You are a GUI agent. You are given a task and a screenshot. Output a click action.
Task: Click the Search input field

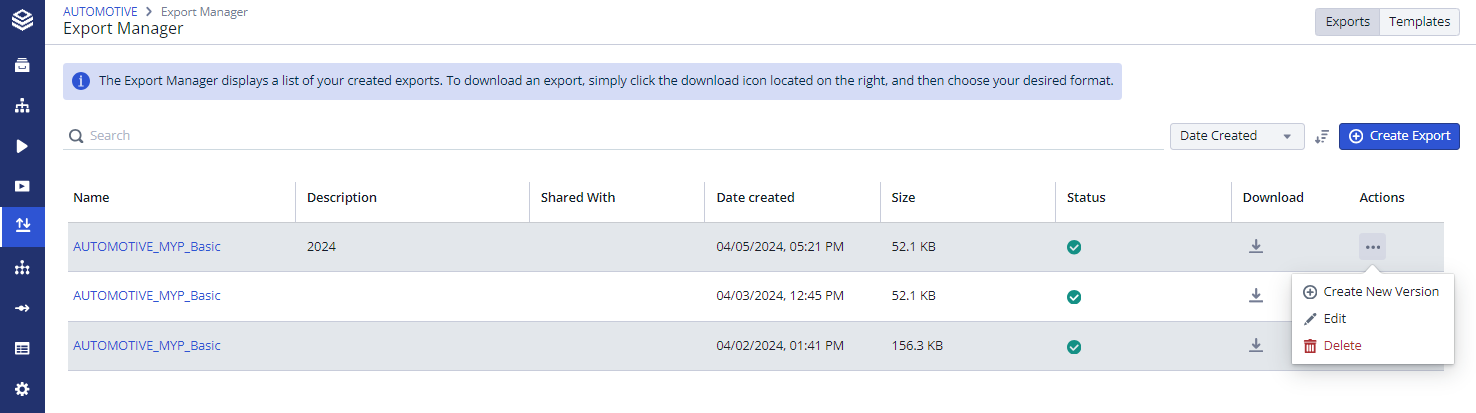pyautogui.click(x=600, y=136)
